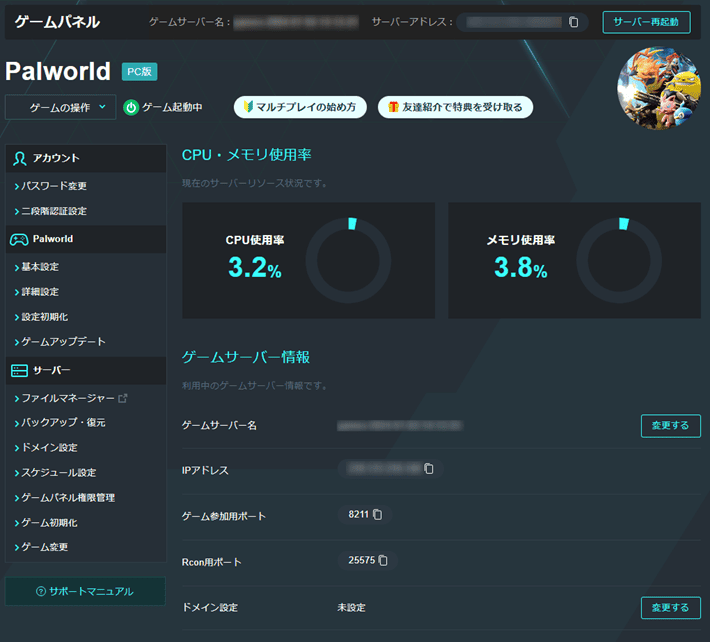The width and height of the screenshot is (710, 642).
Task: Copy the server address with the clipboard icon
Action: pos(573,22)
